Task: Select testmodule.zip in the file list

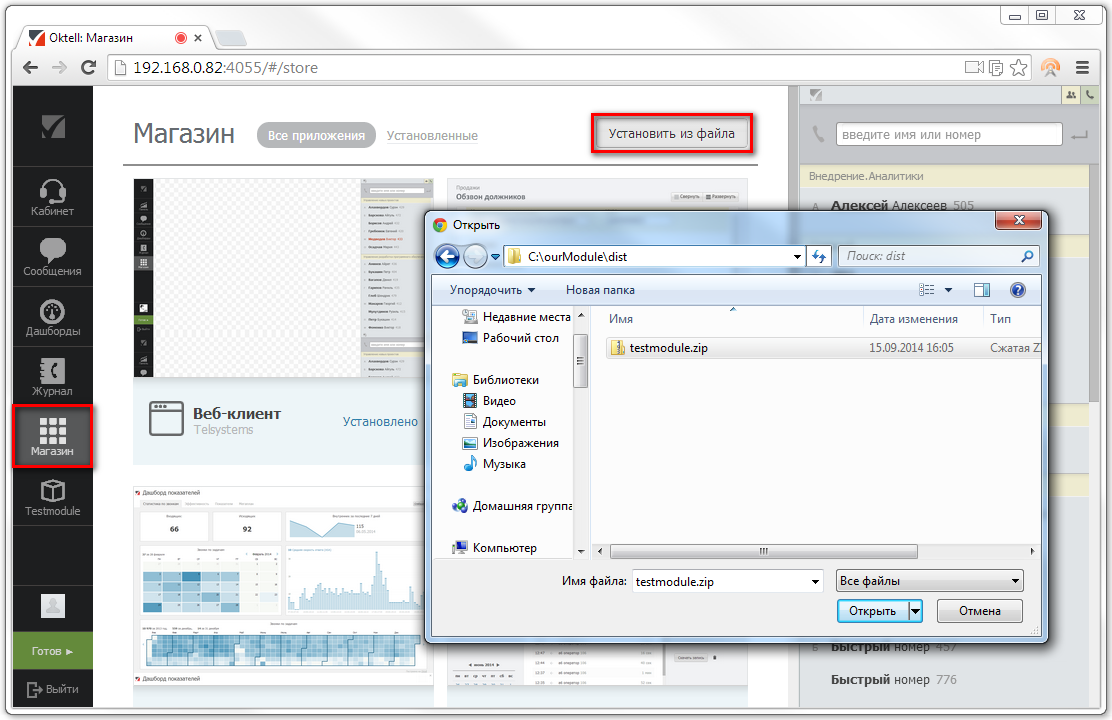Action: 668,348
